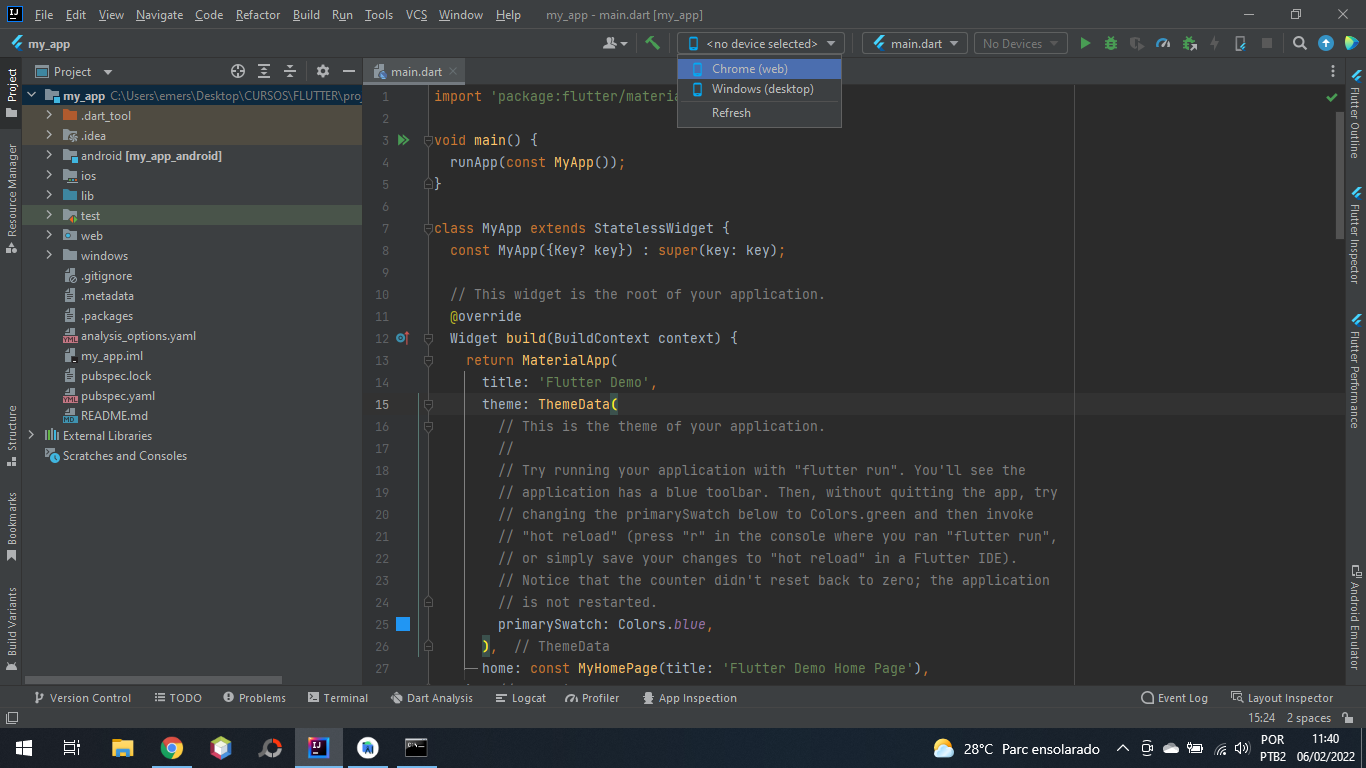Open the Project view mode dropdown
Screen dimensions: 1366x768
(74, 71)
